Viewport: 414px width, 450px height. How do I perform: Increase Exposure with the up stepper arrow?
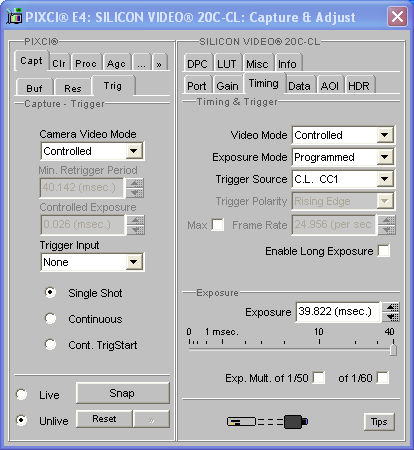391,307
